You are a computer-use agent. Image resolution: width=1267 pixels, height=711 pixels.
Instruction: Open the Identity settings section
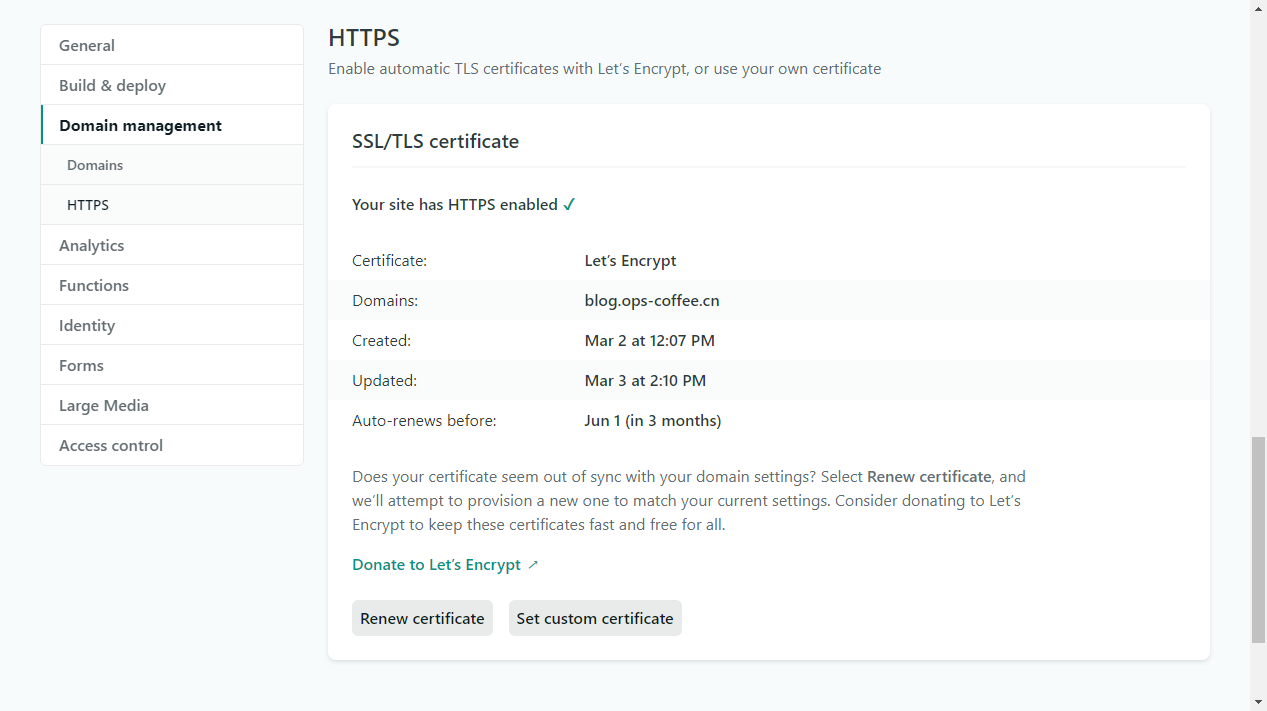pos(87,326)
